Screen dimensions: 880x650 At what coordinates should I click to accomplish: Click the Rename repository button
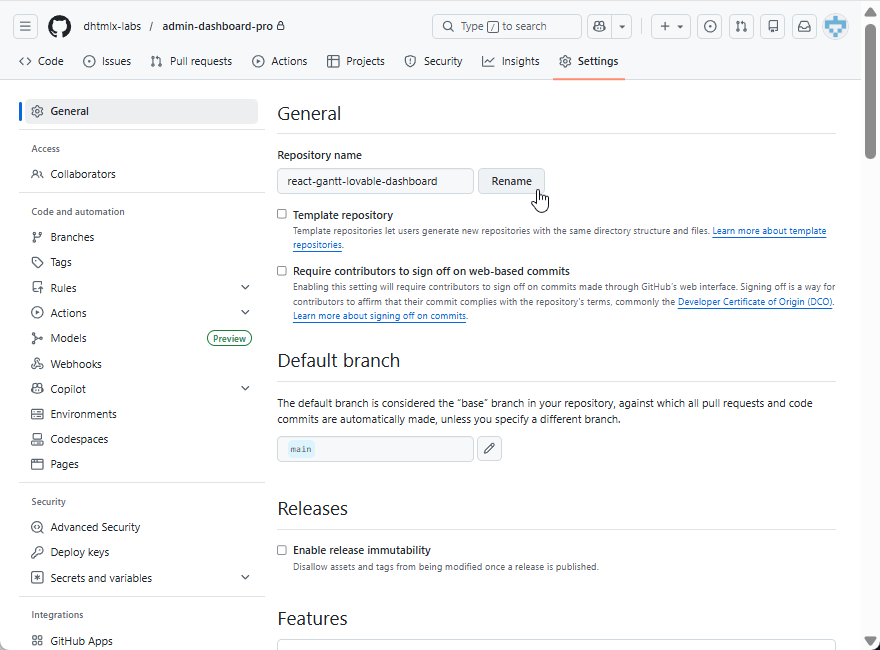[x=511, y=181]
